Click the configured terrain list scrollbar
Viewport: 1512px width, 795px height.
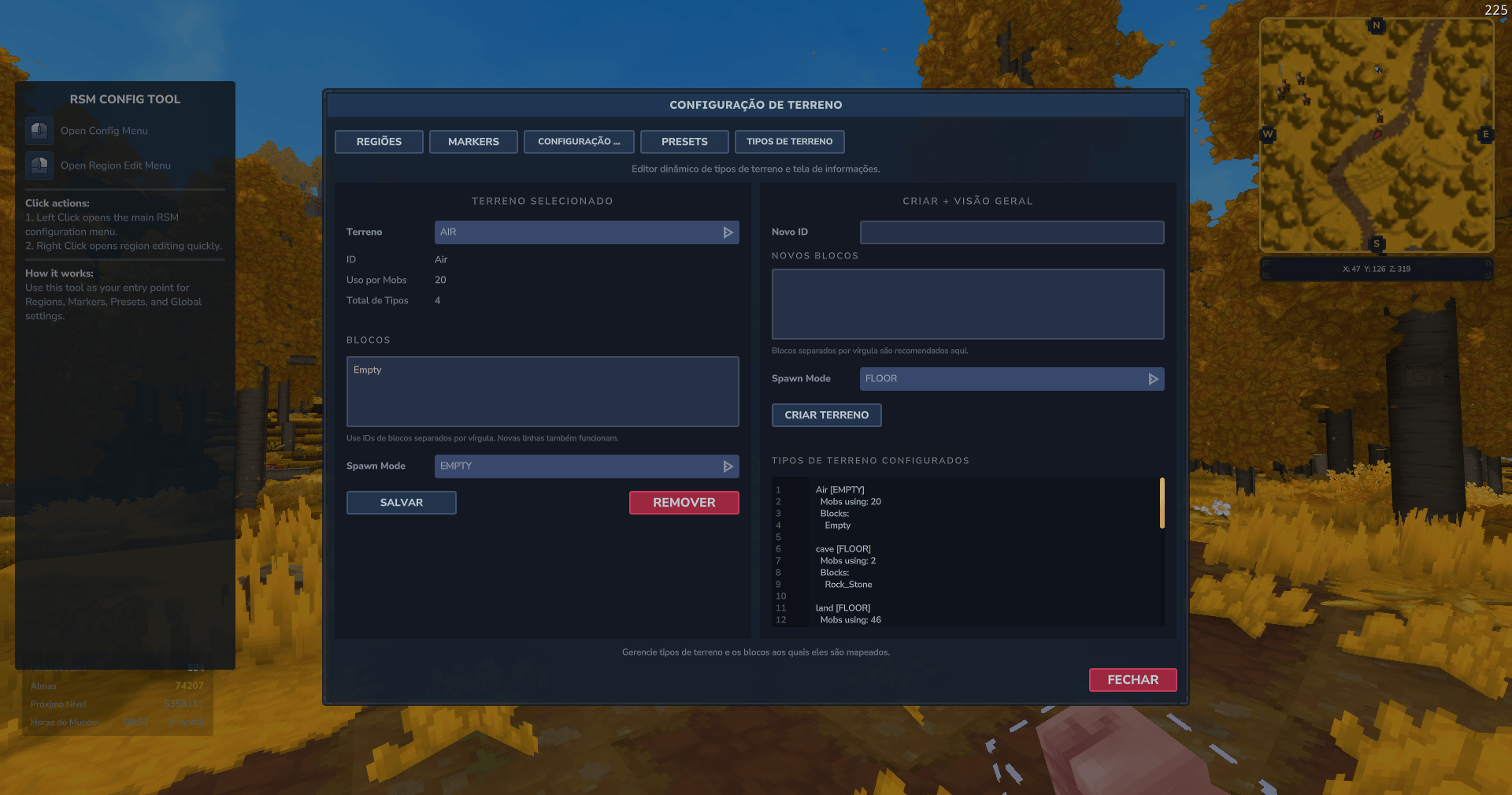coord(1162,503)
